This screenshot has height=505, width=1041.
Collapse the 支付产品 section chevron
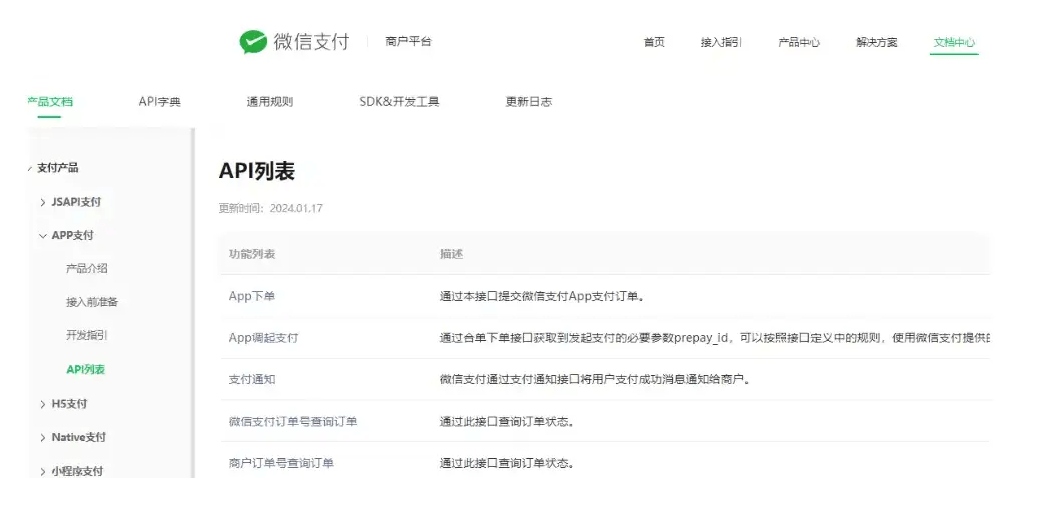pyautogui.click(x=30, y=169)
